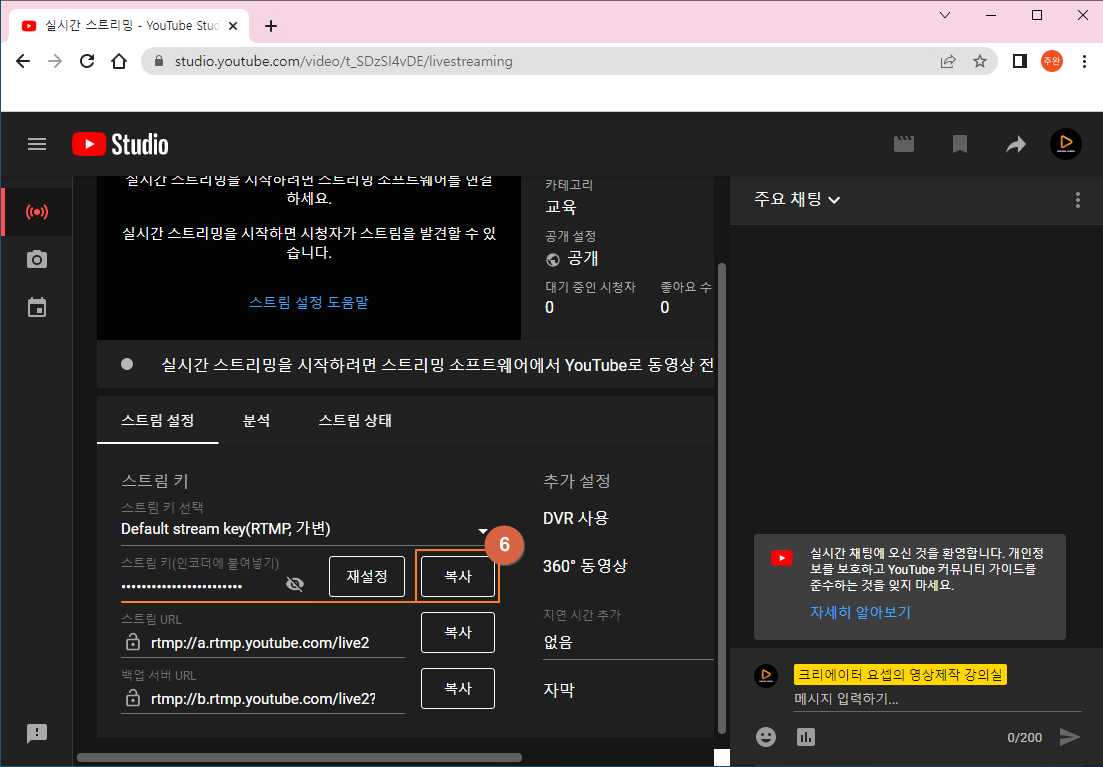This screenshot has height=767, width=1103.
Task: Click the 스트림 URL rtmp://a.rtmp.youtube.com/live2 field
Action: pos(263,642)
